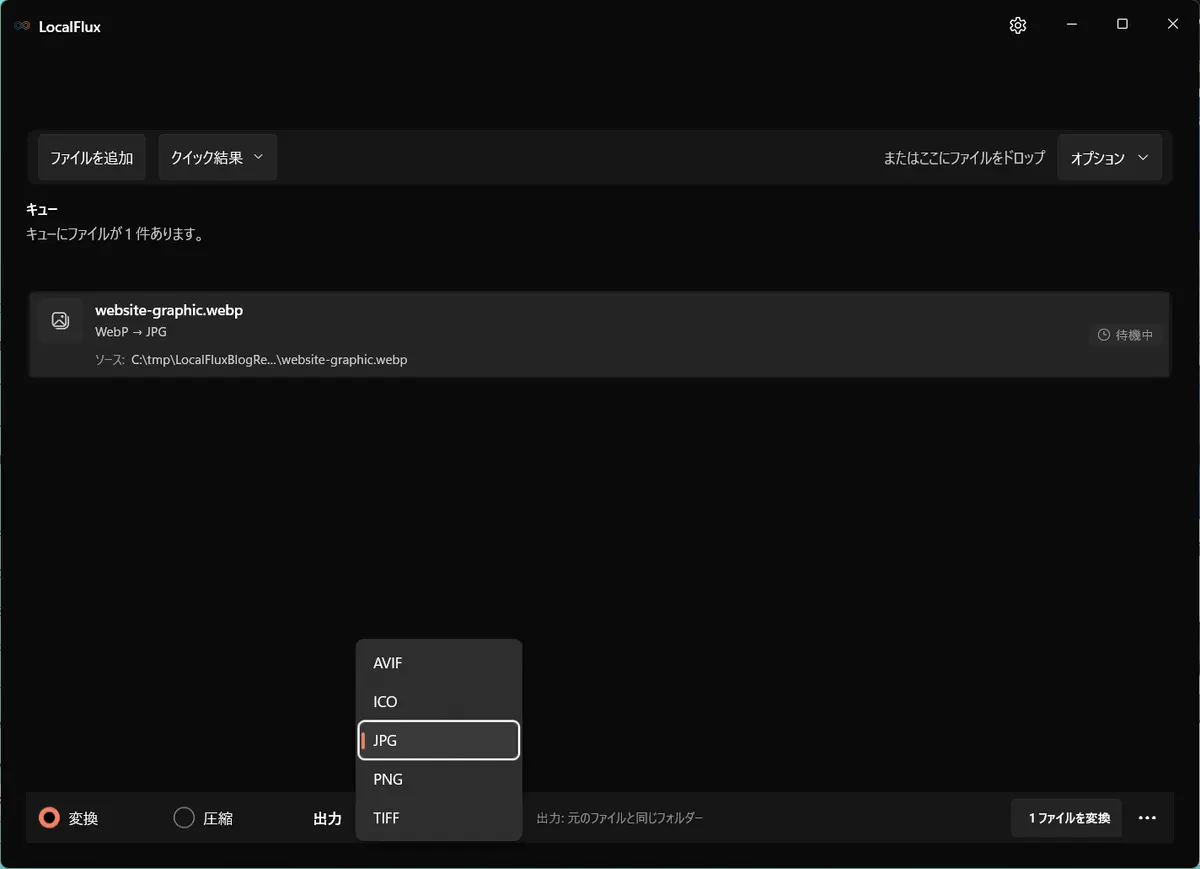This screenshot has width=1200, height=869.
Task: Click the ファイルを追加 button
Action: coord(92,157)
